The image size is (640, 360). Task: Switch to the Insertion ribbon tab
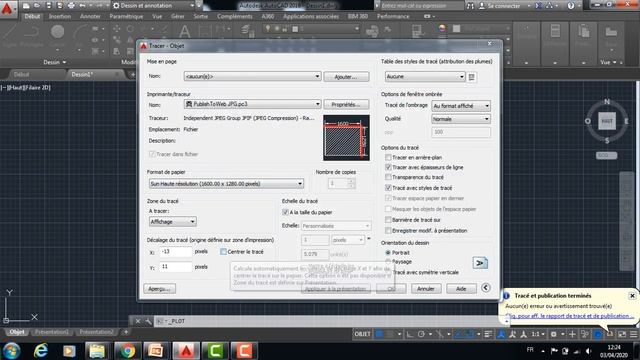coord(60,17)
